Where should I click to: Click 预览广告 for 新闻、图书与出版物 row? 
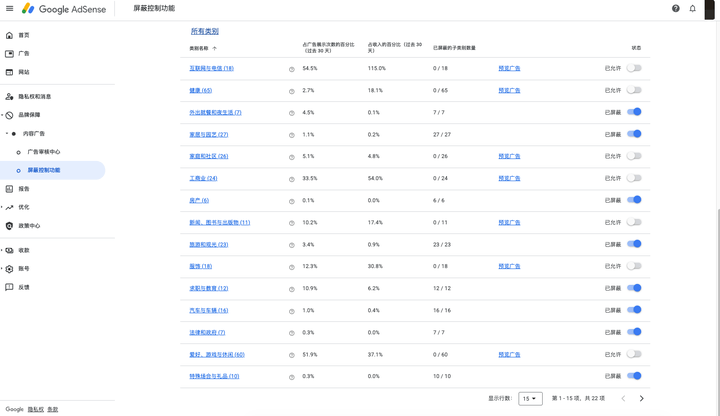click(x=509, y=223)
